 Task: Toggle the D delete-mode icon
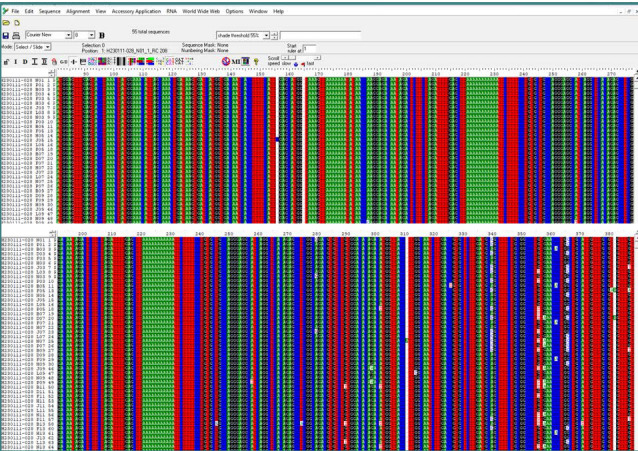[x=25, y=62]
